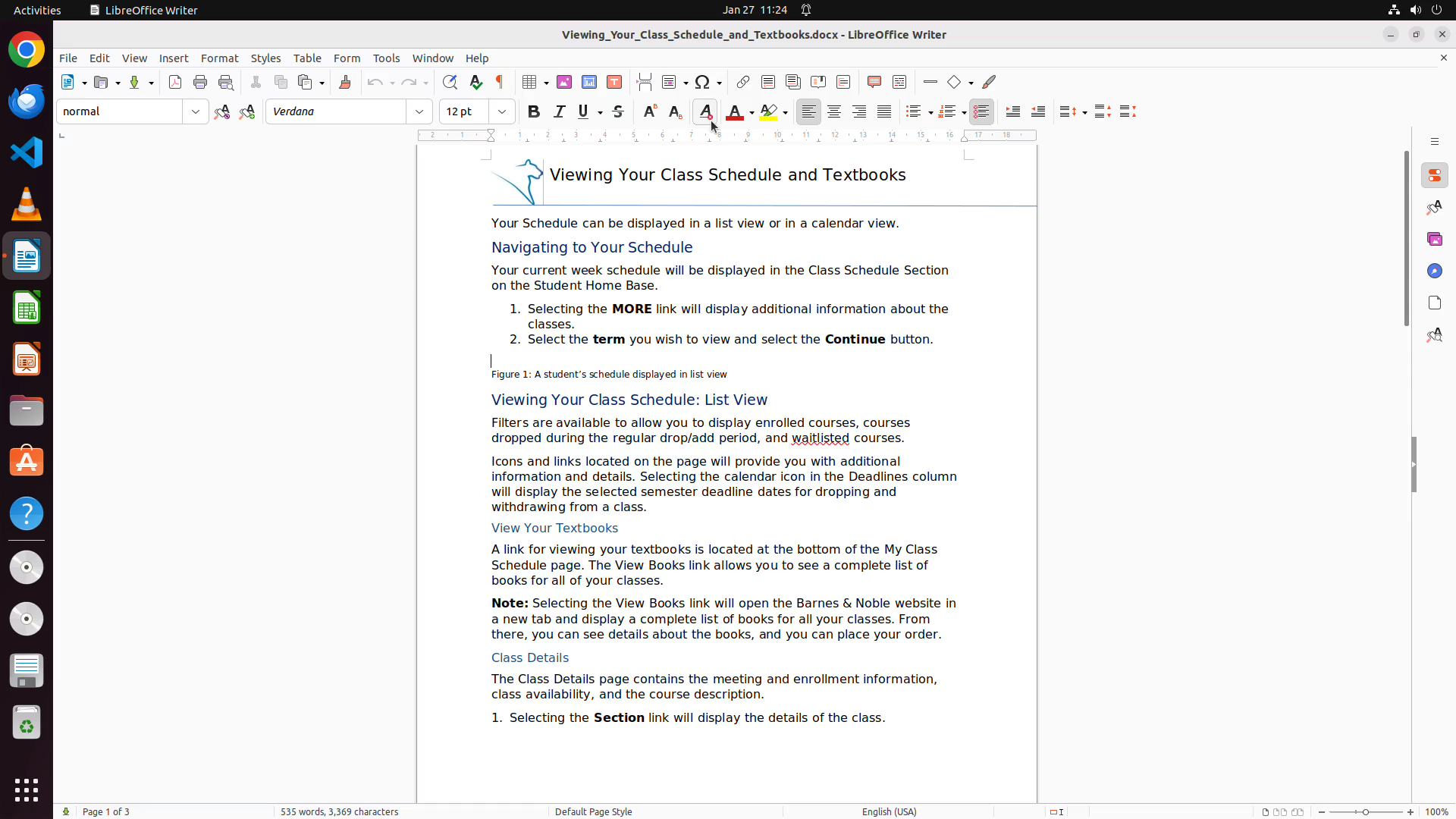Apply subscript formatting
Image resolution: width=1456 pixels, height=819 pixels.
pyautogui.click(x=675, y=111)
